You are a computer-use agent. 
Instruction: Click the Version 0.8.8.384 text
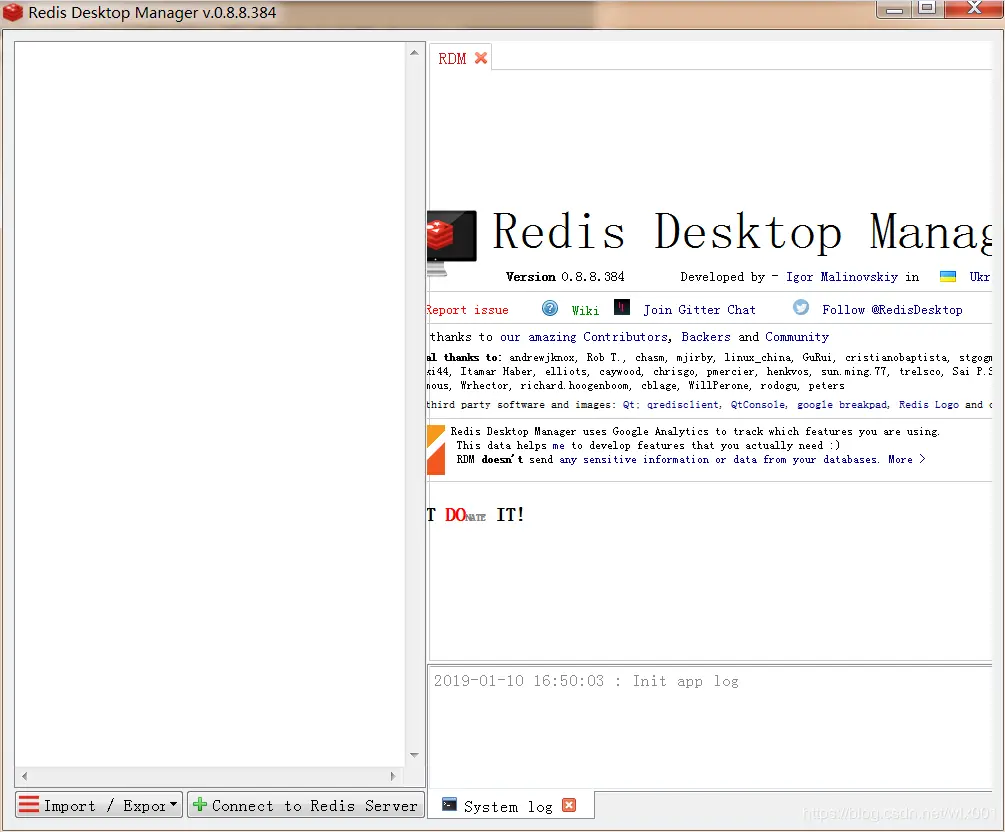click(565, 277)
